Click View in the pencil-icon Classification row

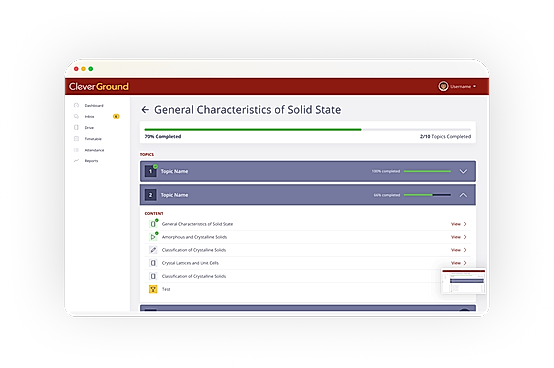pyautogui.click(x=459, y=250)
